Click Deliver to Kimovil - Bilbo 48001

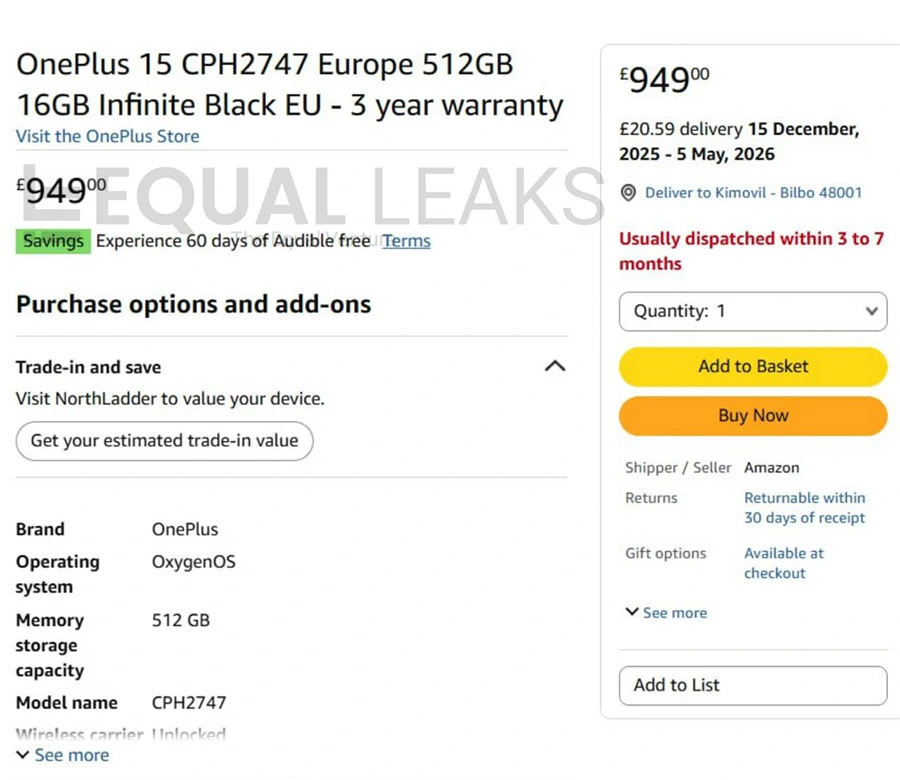pos(753,192)
